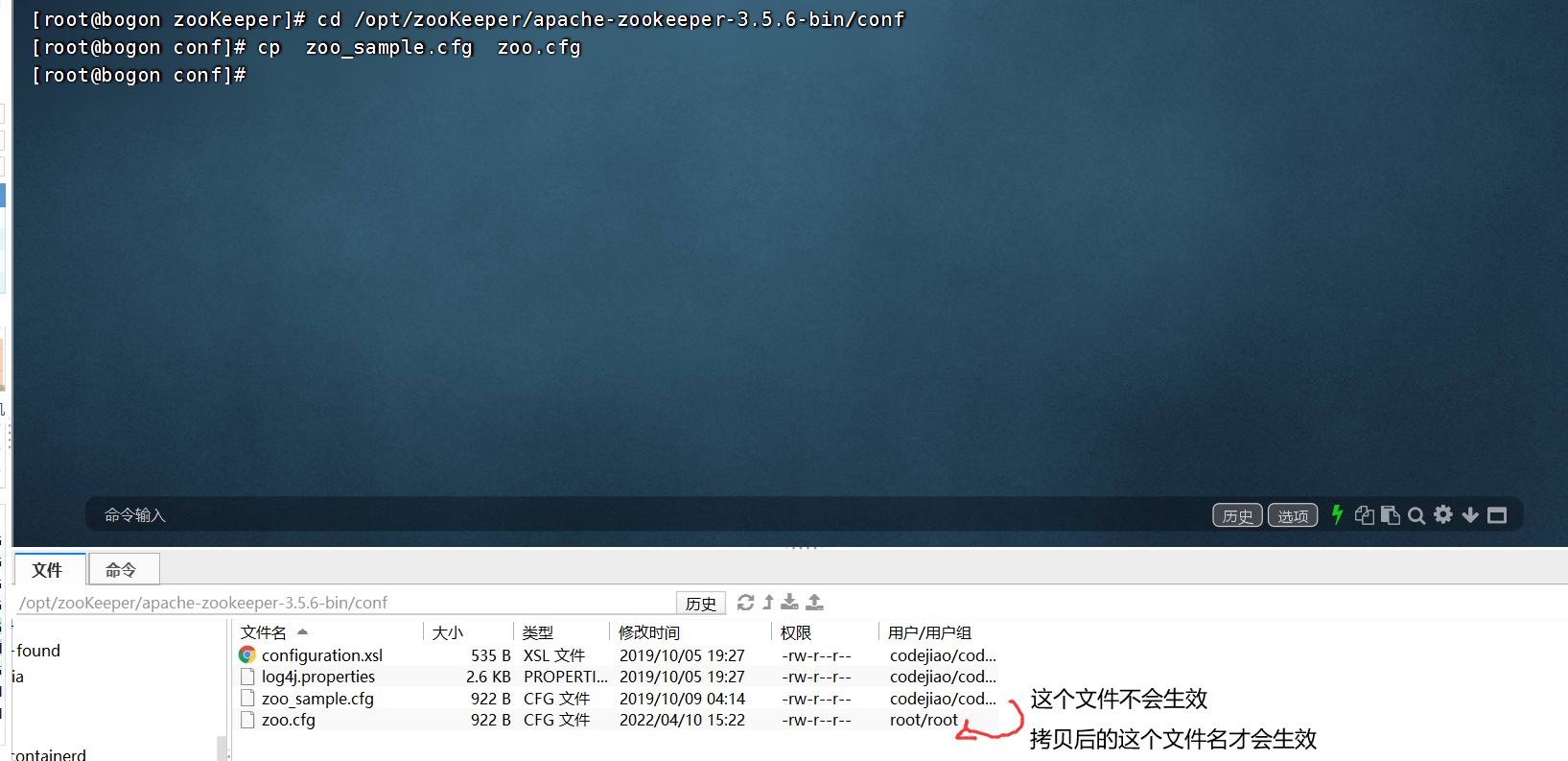Click the XSL 文件 type cell
The width and height of the screenshot is (1568, 761).
click(x=554, y=655)
